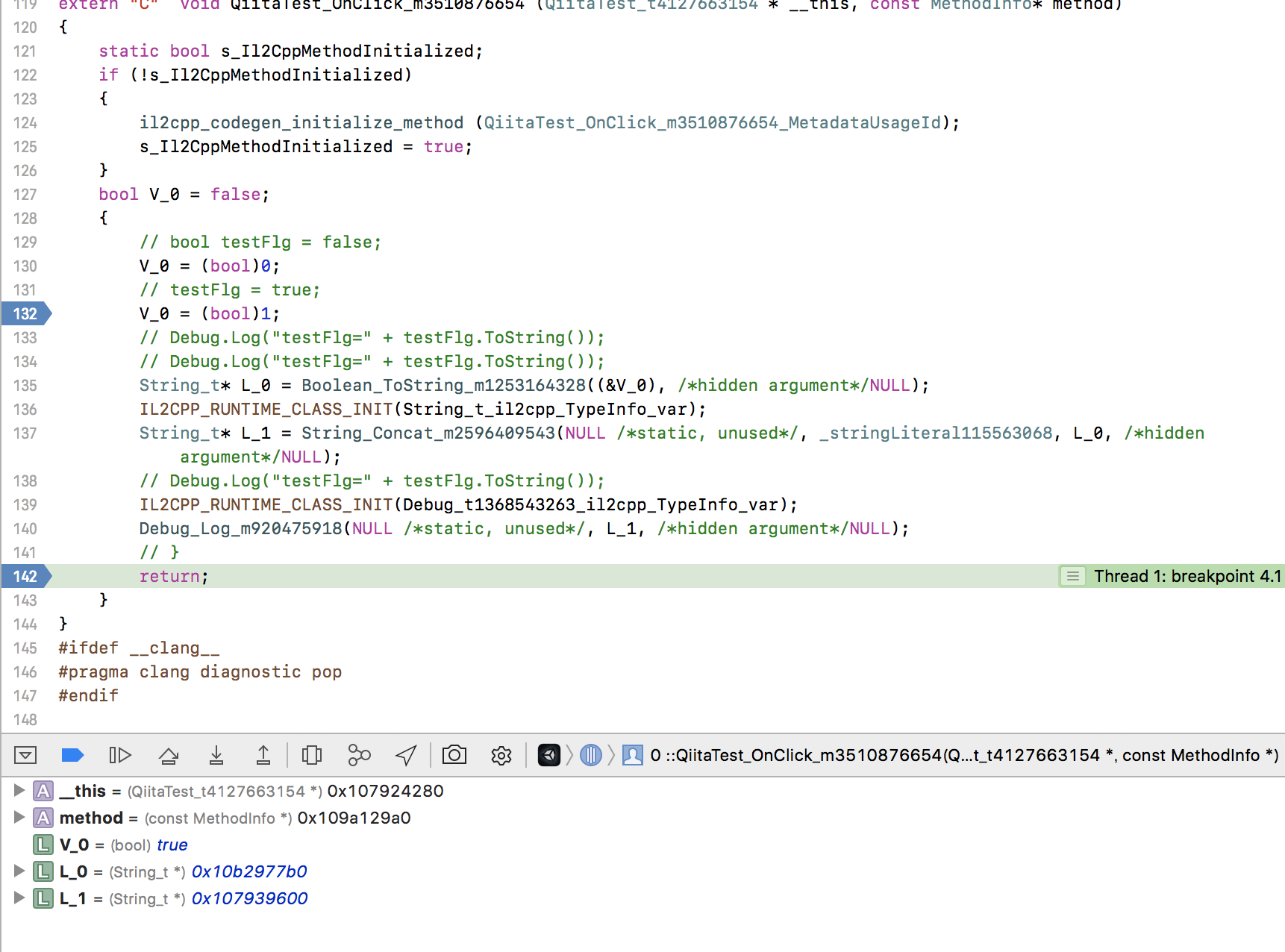
Task: Open Thread 1 breakpoint 4.1 annotation
Action: [1187, 576]
